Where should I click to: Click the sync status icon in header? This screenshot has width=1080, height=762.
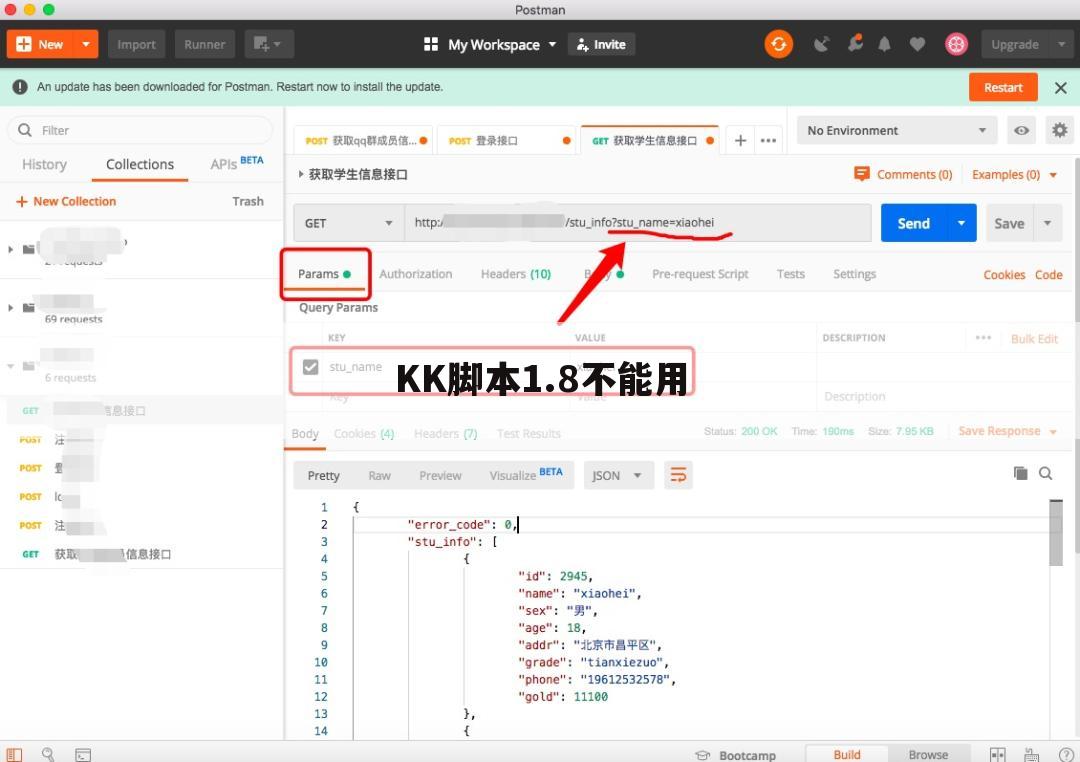(x=778, y=44)
